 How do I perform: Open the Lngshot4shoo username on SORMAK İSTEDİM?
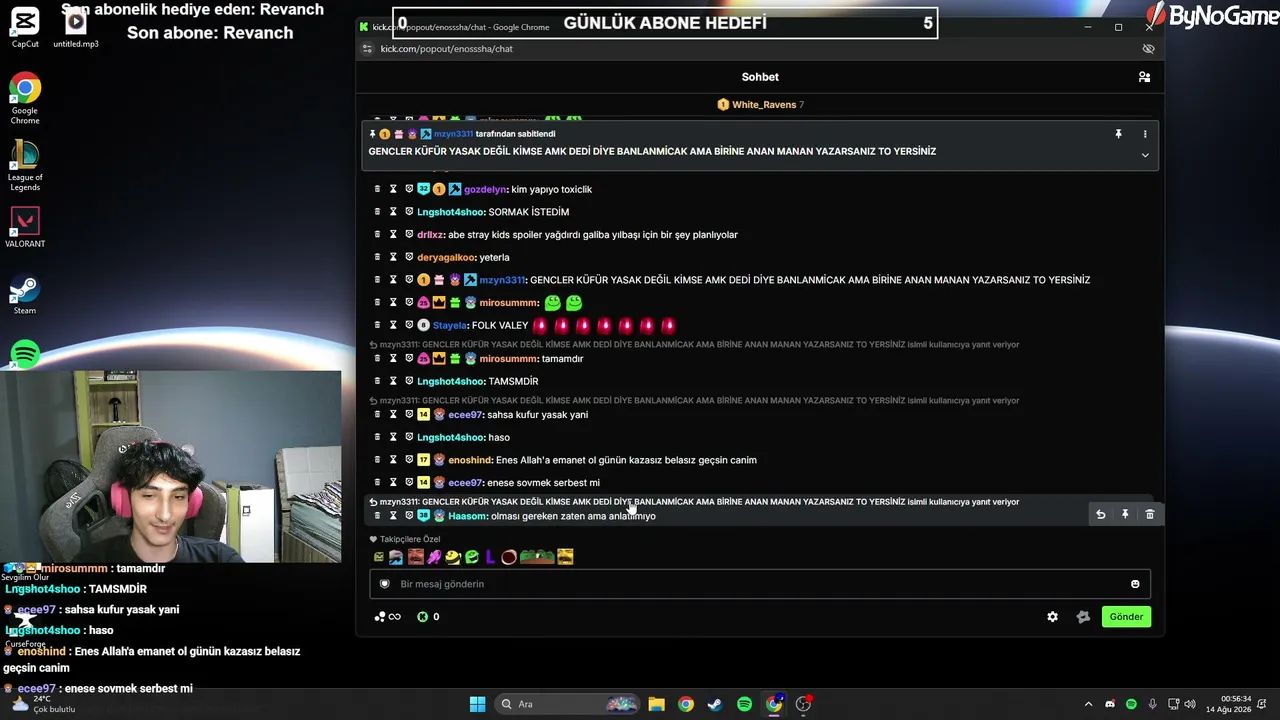click(x=451, y=212)
